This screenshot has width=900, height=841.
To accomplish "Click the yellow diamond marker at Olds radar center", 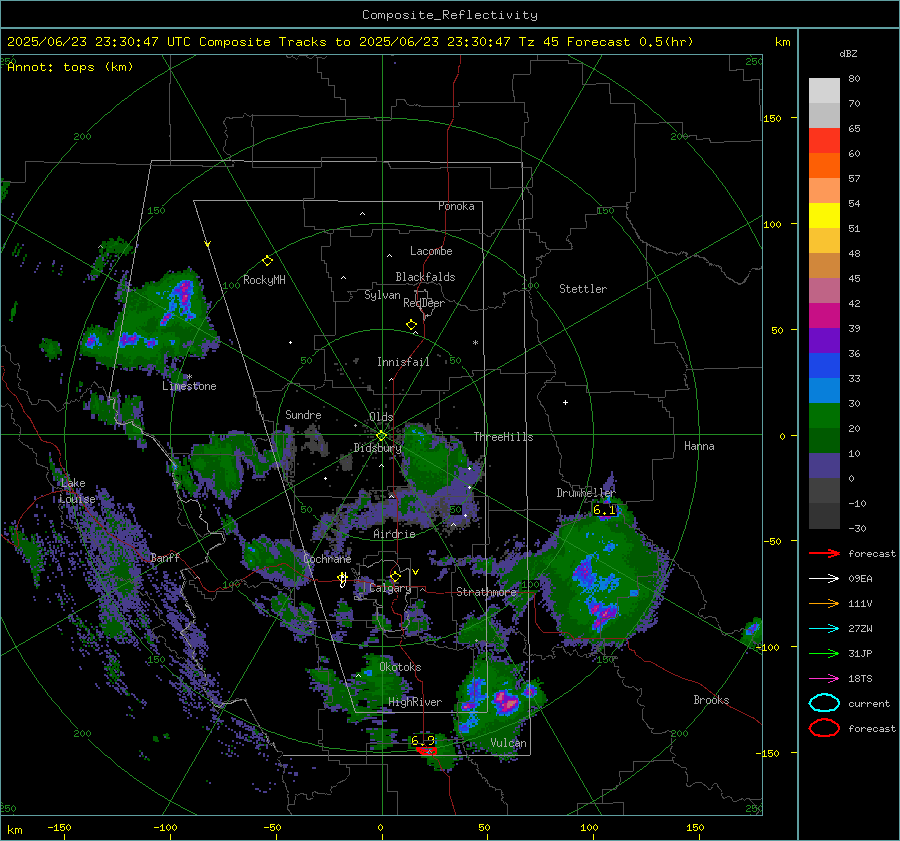I will pyautogui.click(x=381, y=436).
